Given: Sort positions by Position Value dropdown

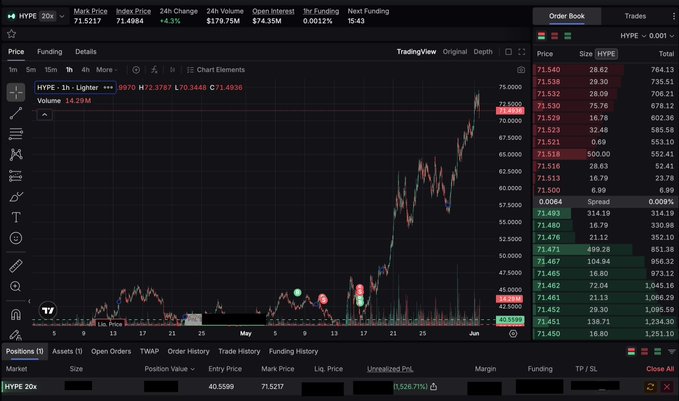Looking at the screenshot, I should pos(169,369).
